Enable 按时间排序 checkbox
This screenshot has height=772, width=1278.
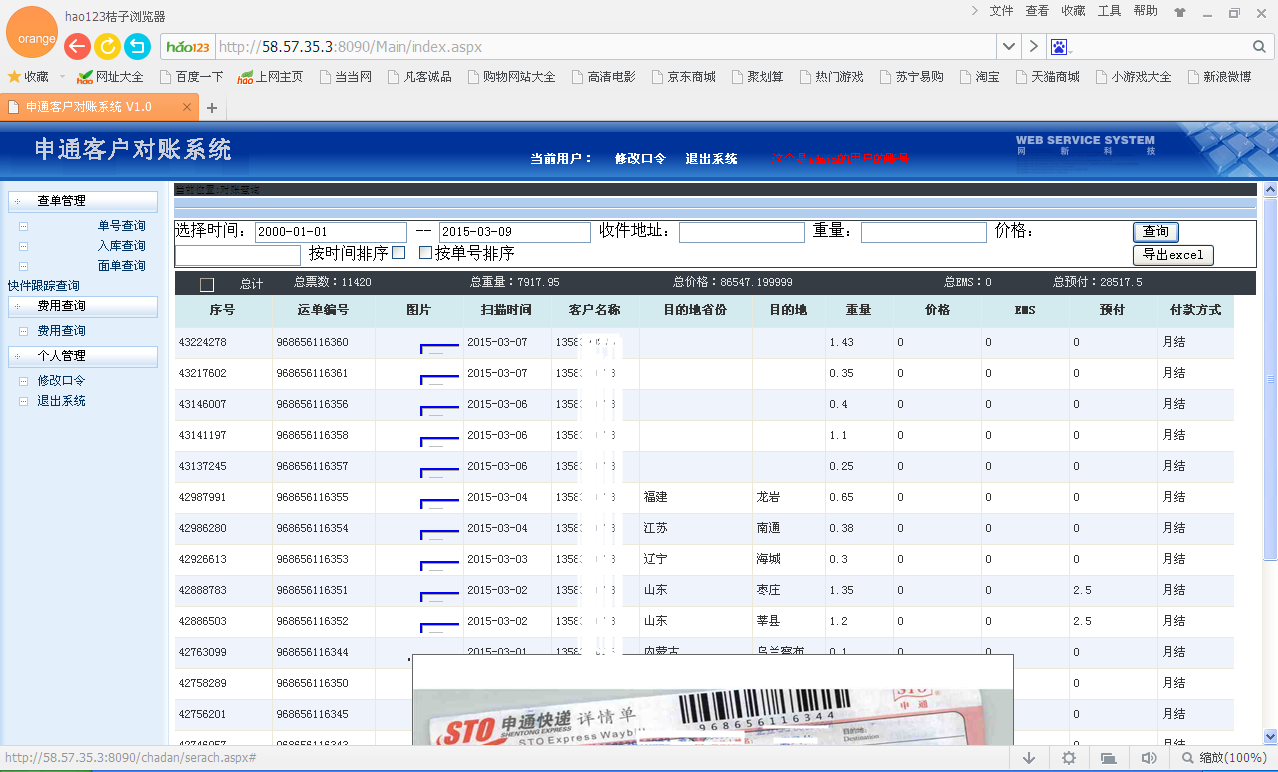[x=398, y=253]
